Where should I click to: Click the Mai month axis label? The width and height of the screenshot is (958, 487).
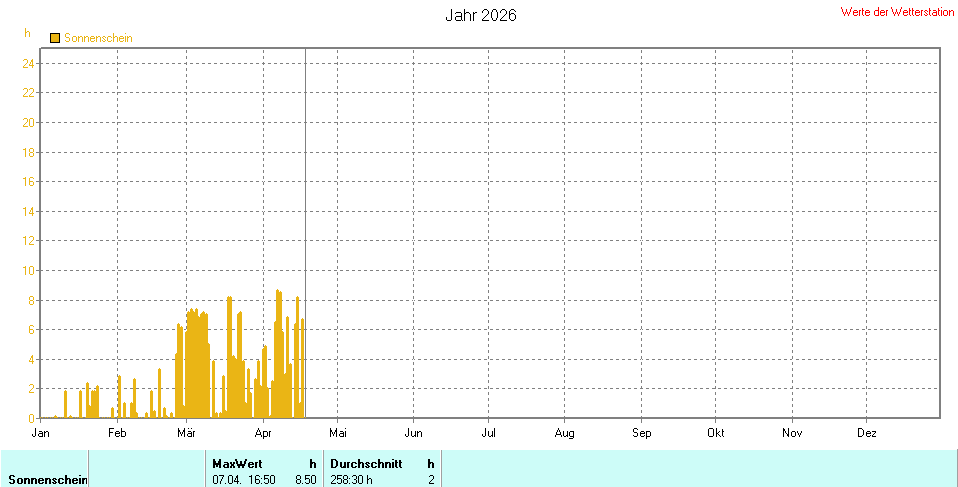338,433
